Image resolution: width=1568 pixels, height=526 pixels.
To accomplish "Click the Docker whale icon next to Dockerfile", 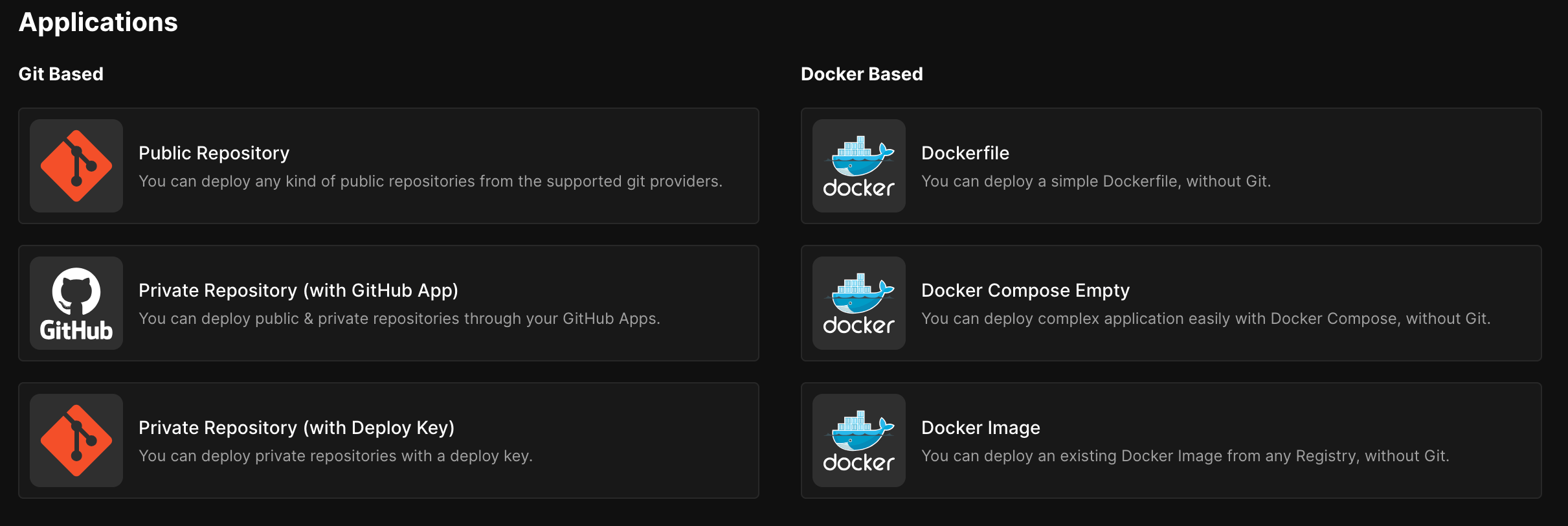I will (858, 166).
